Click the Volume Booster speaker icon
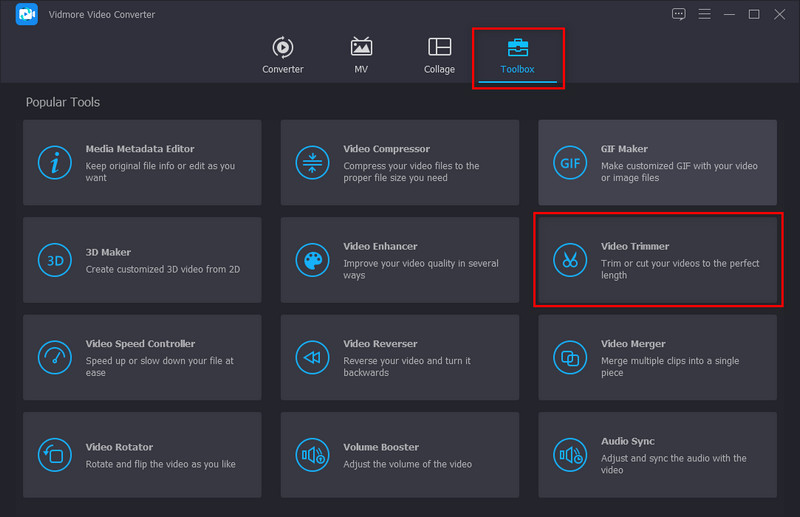This screenshot has width=800, height=517. point(313,455)
